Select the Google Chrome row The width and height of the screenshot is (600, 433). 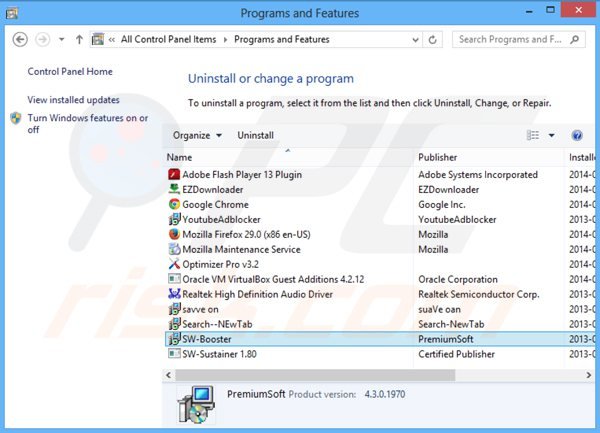[380, 204]
